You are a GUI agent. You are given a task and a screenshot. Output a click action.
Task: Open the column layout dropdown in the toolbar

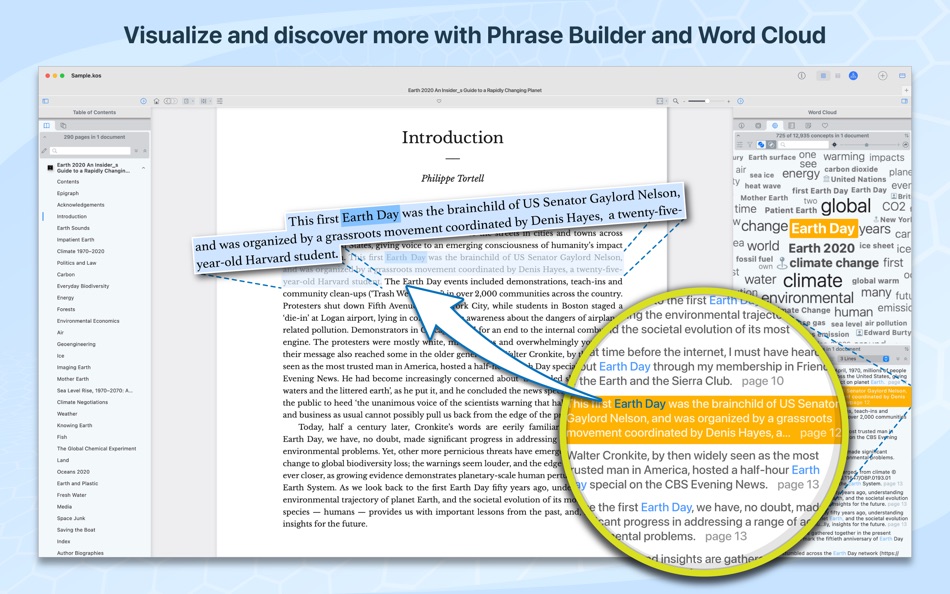(205, 101)
